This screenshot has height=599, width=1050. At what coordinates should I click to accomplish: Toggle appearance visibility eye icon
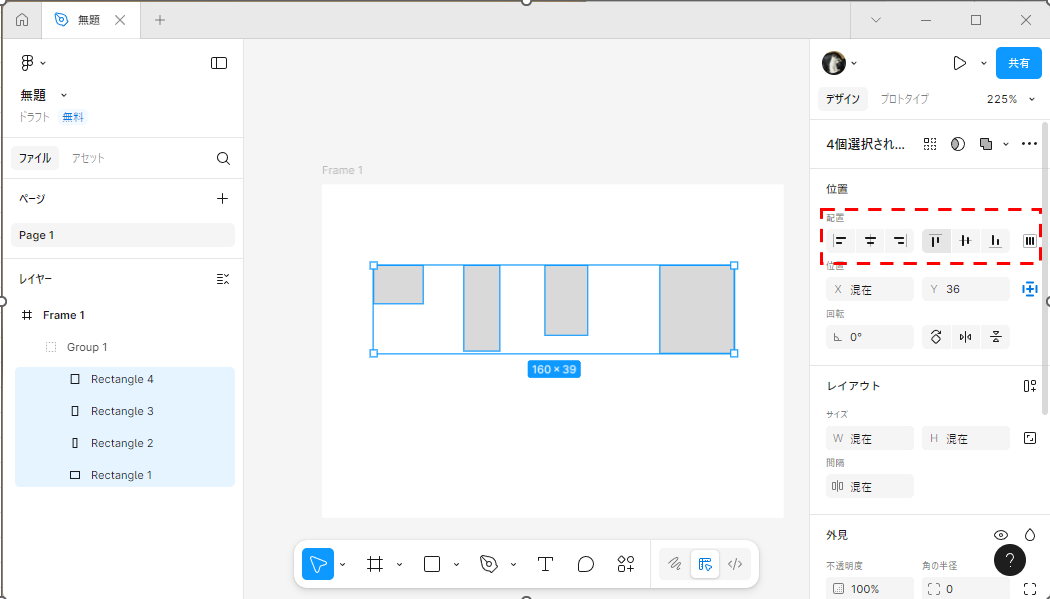pos(1000,535)
